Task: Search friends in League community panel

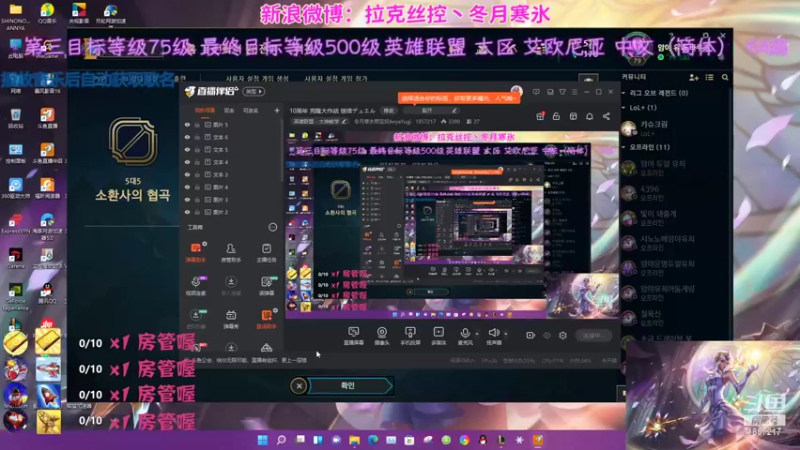Action: (x=725, y=78)
